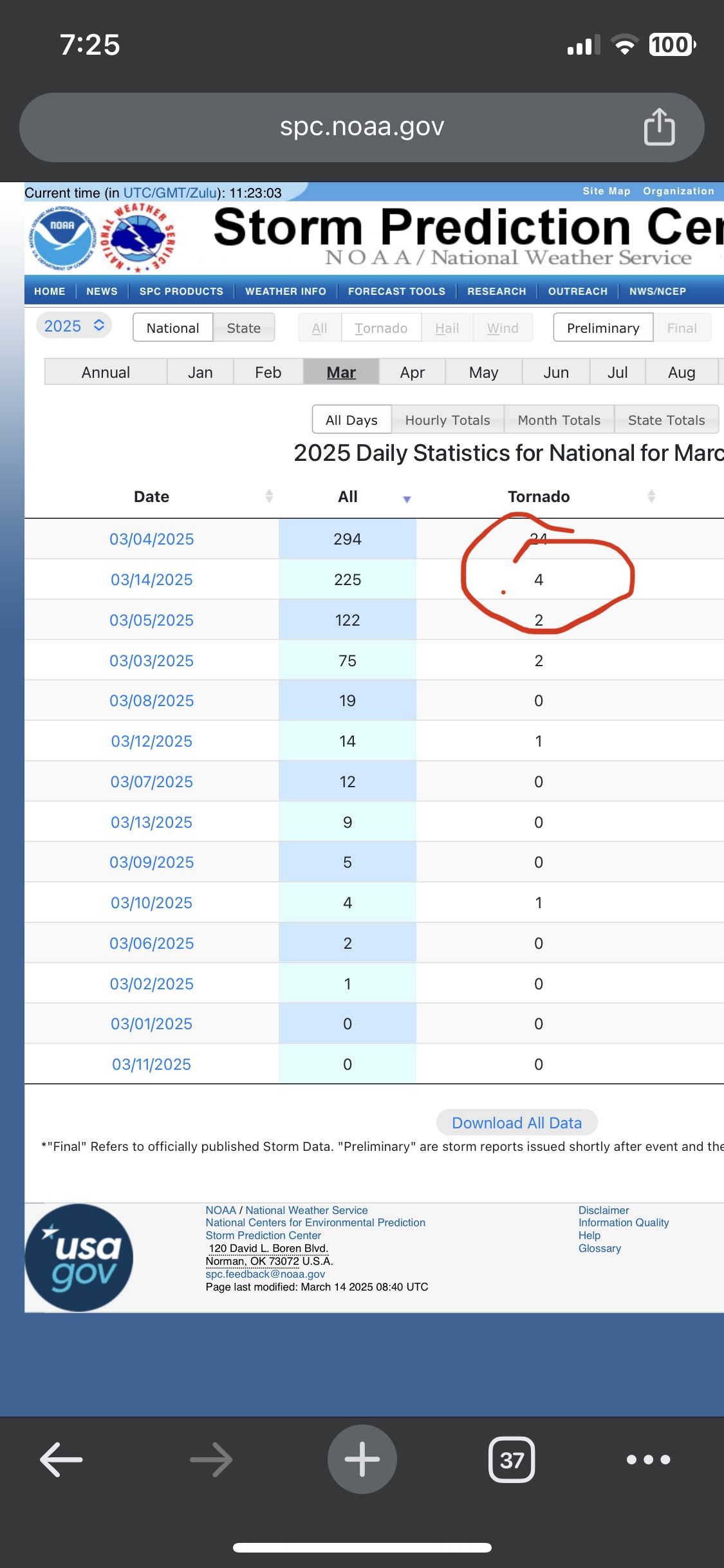Open the 2025 year dropdown
Screen dimensions: 724x1568
[74, 326]
